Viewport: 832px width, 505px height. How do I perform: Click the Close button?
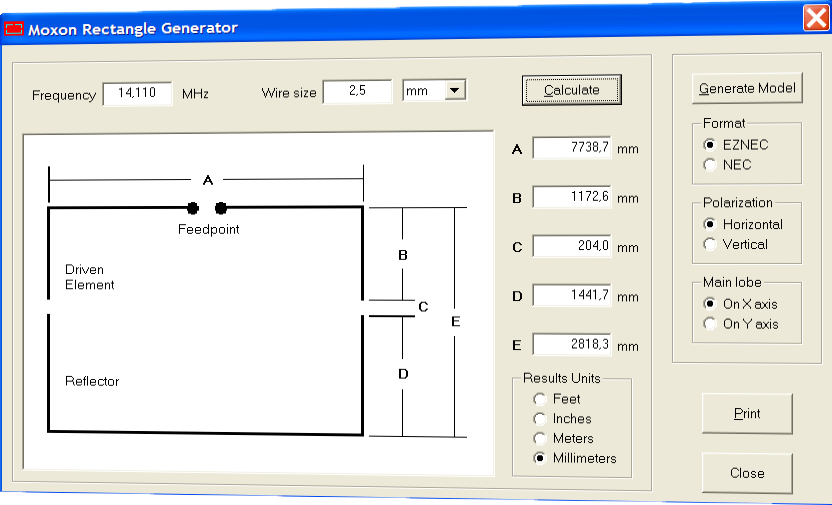(747, 473)
